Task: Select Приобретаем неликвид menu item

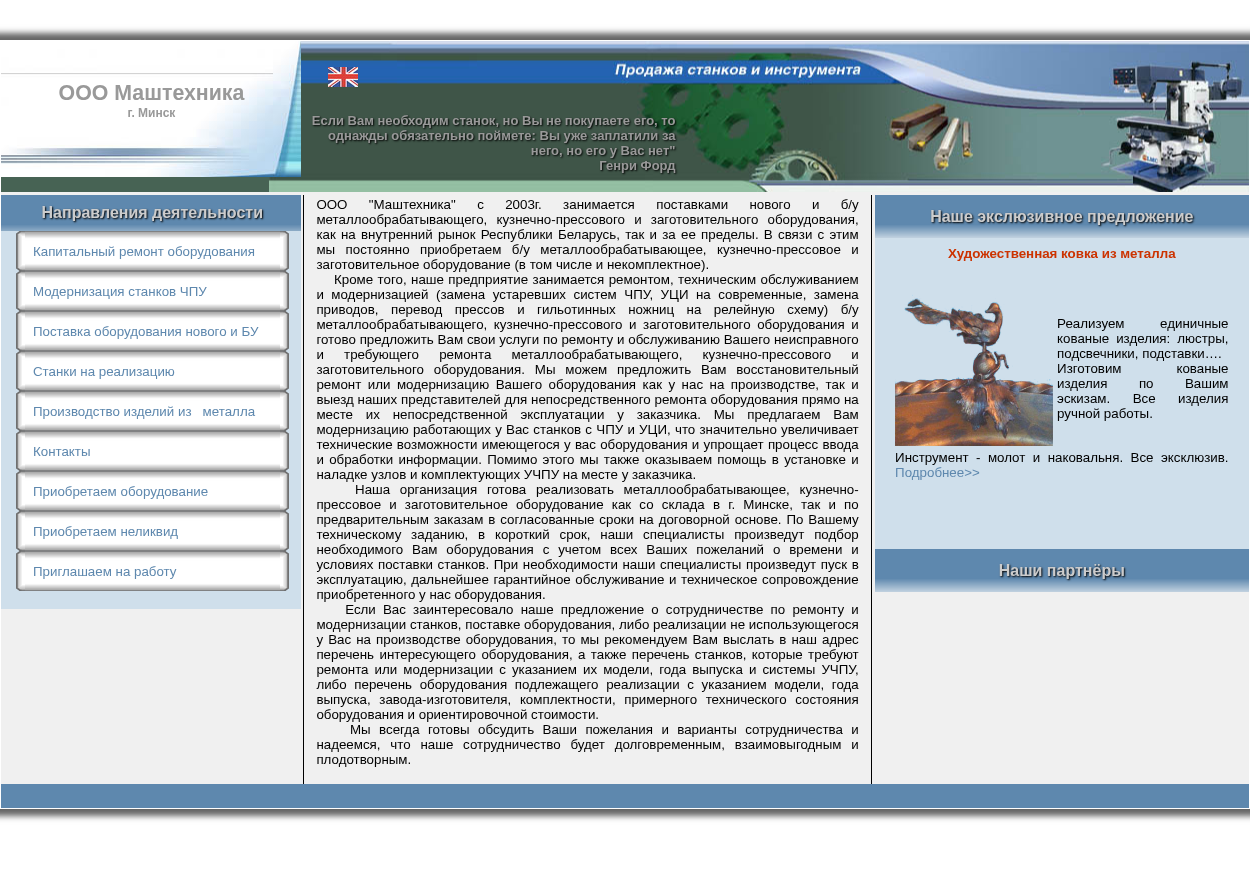Action: pyautogui.click(x=152, y=531)
